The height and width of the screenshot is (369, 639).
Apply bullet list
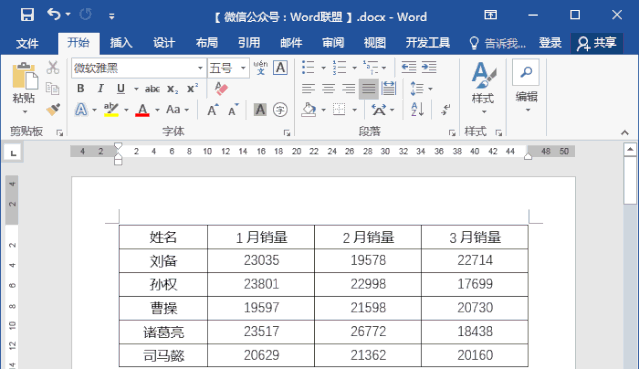[308, 68]
